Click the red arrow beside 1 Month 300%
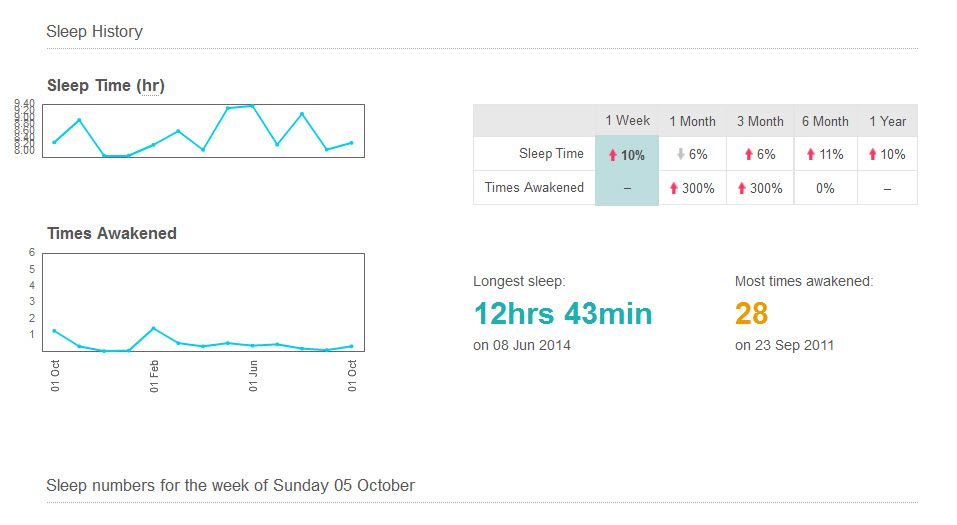957x525 pixels. (x=674, y=188)
